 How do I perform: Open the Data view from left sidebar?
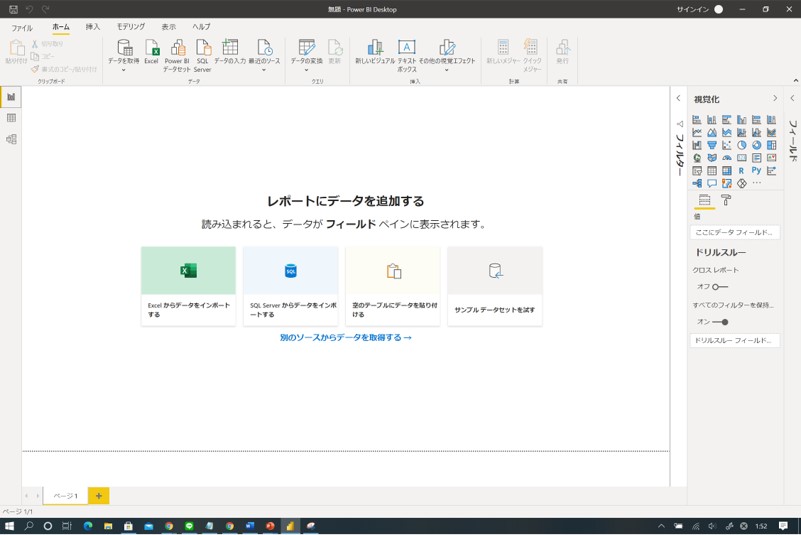click(x=11, y=118)
